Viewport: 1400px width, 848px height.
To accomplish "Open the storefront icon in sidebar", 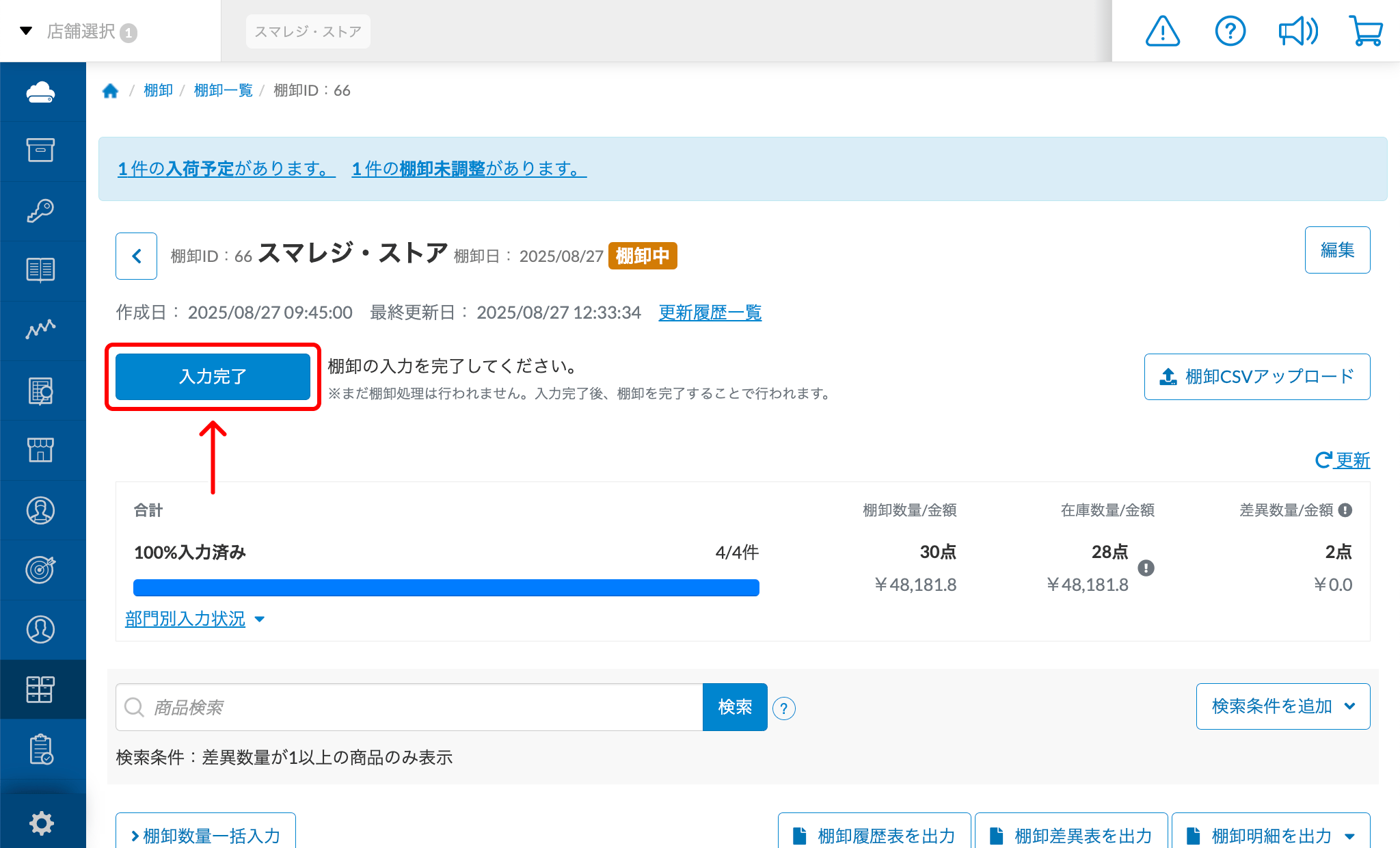I will [x=42, y=449].
